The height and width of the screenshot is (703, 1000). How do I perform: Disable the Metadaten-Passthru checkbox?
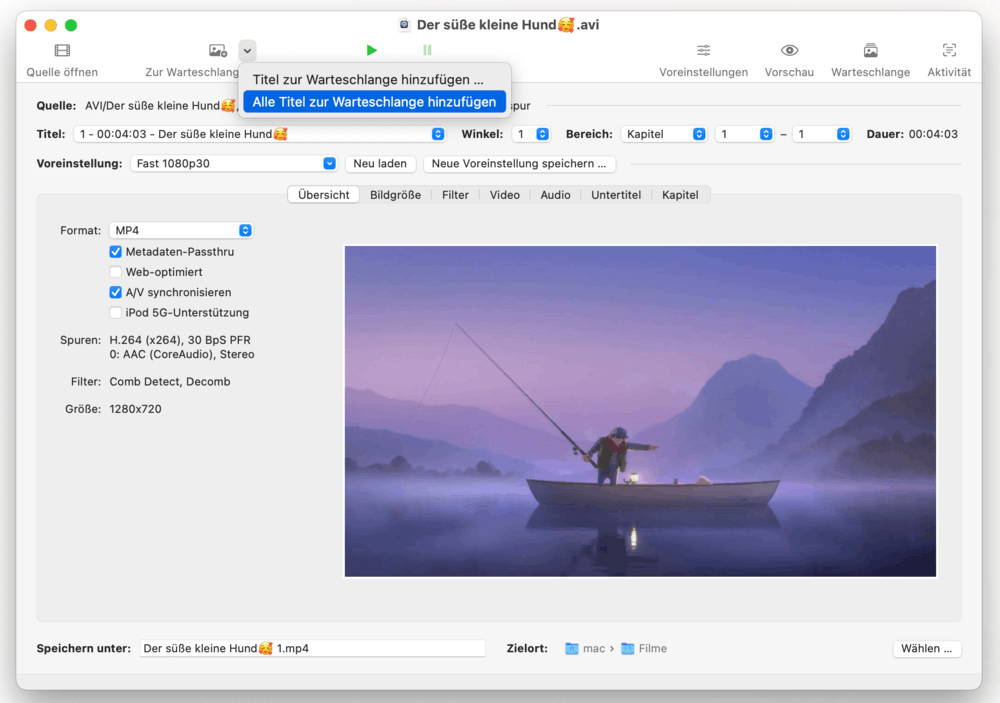pos(116,252)
